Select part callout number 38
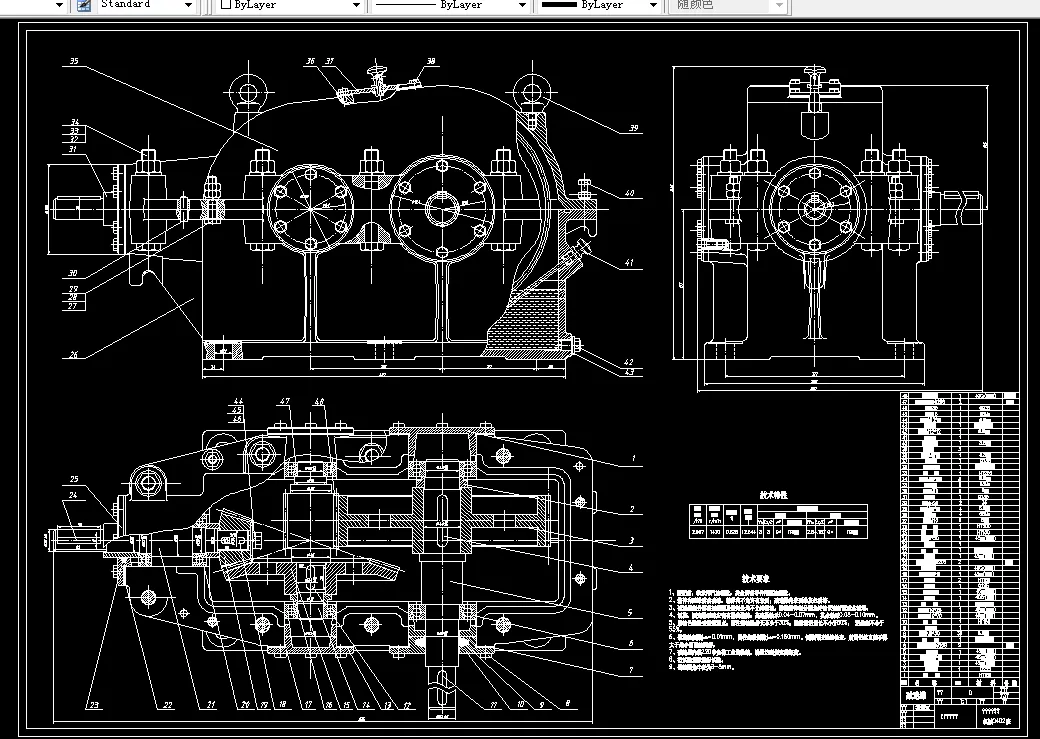Image resolution: width=1040 pixels, height=739 pixels. (x=430, y=61)
